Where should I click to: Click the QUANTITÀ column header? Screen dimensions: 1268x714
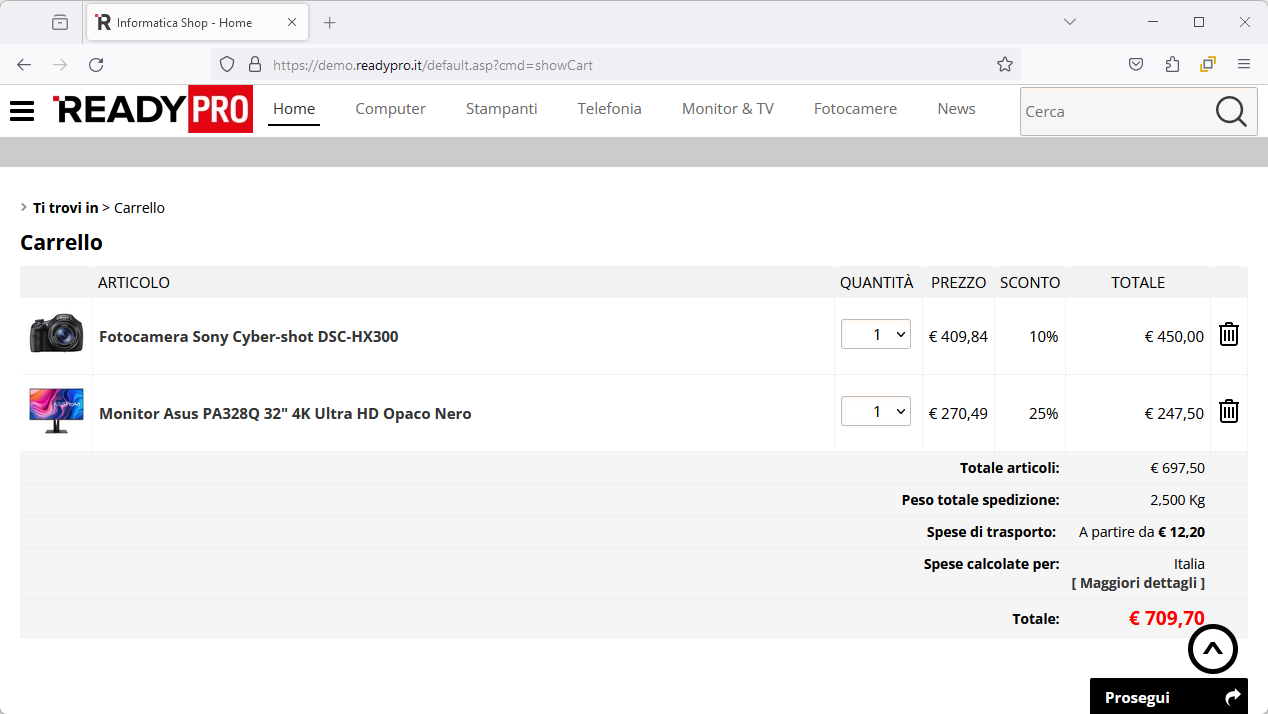pyautogui.click(x=877, y=283)
